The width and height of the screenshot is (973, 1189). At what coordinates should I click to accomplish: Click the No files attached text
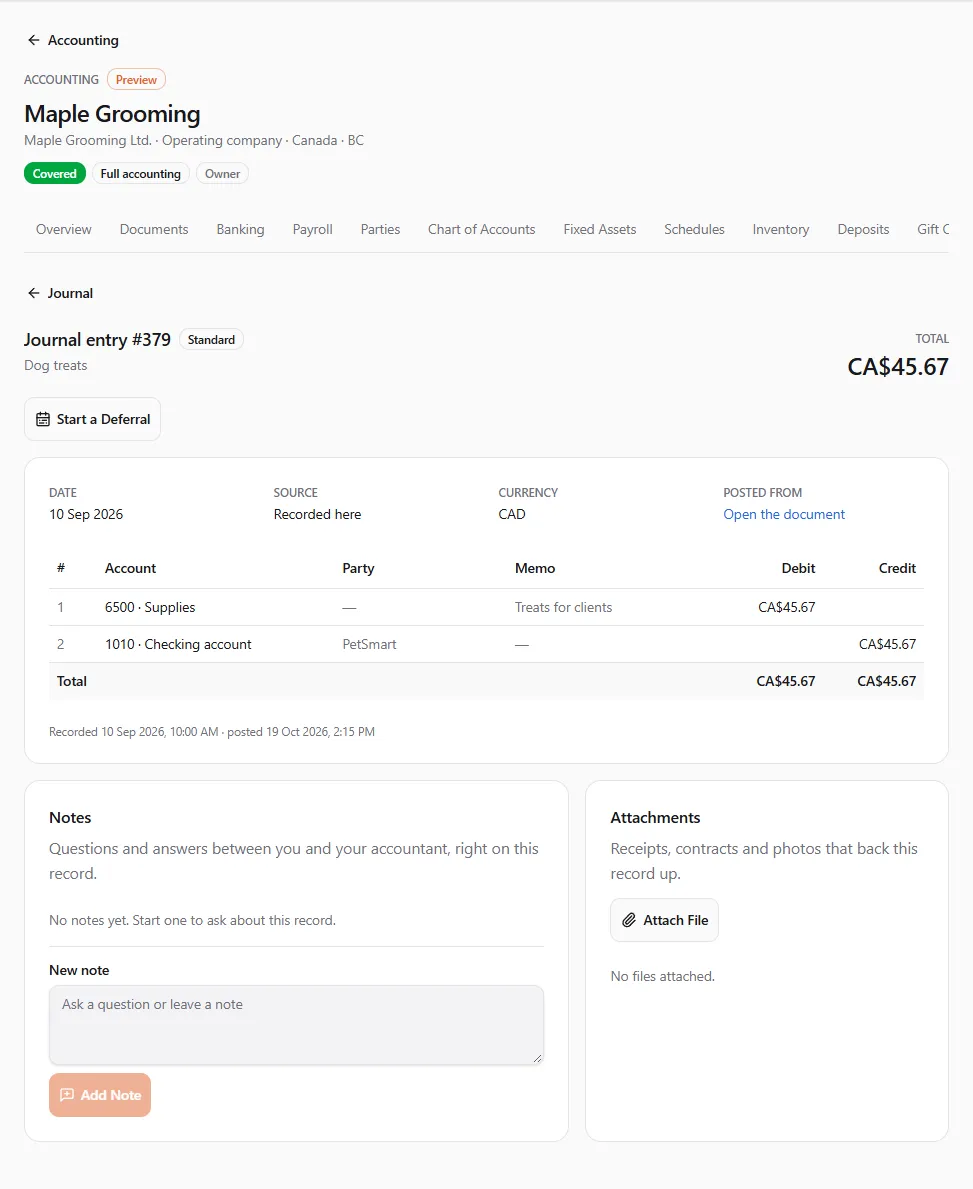[x=663, y=977]
